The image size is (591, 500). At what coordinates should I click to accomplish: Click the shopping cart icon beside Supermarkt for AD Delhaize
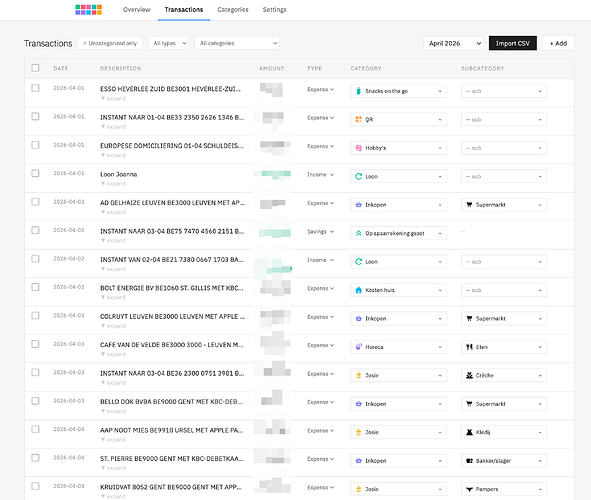coord(469,205)
